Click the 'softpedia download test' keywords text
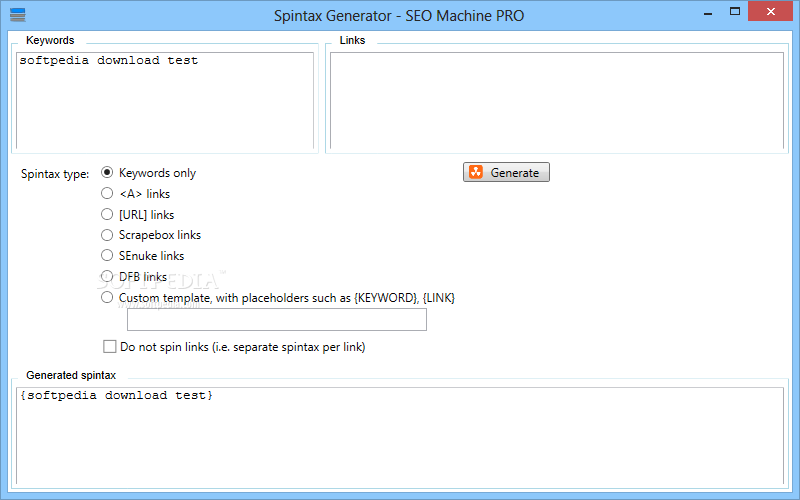The height and width of the screenshot is (500, 800). tap(109, 61)
